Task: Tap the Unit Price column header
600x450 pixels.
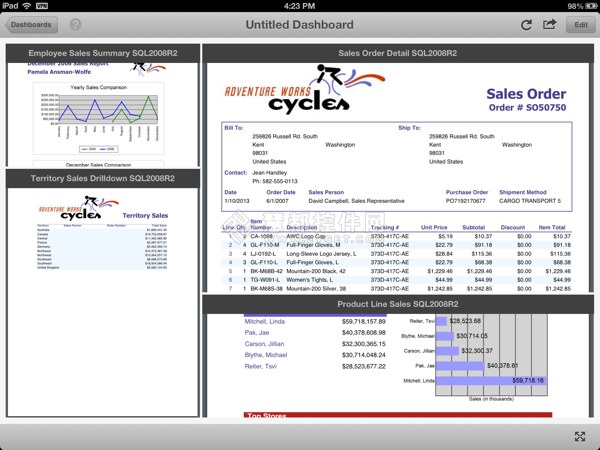Action: tap(434, 227)
